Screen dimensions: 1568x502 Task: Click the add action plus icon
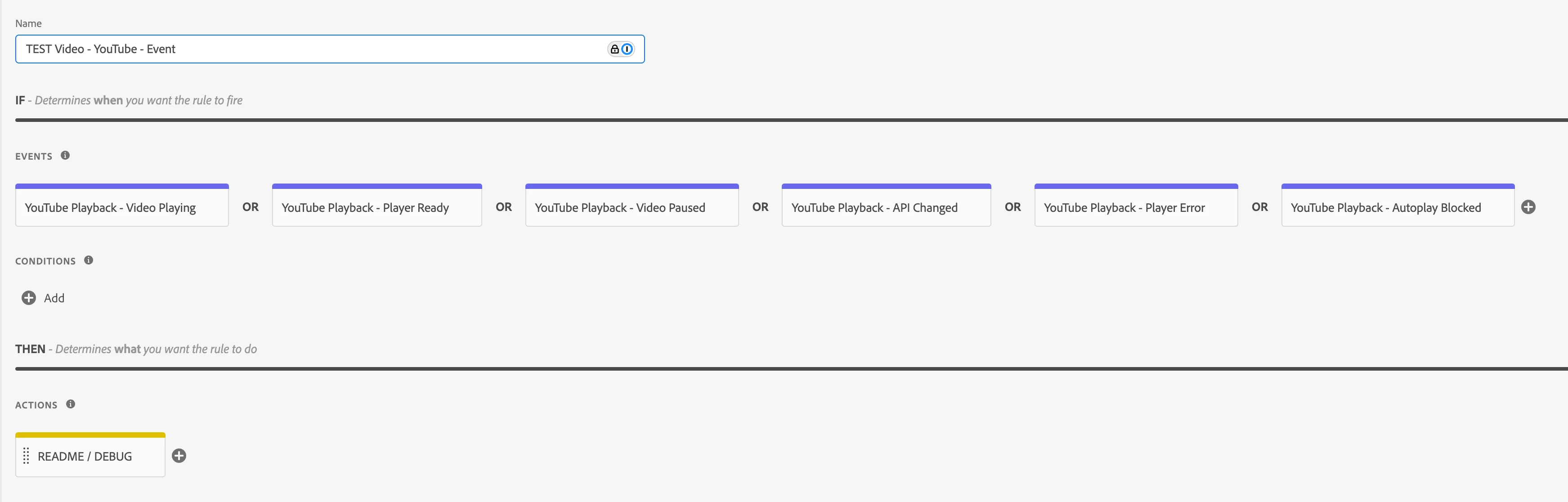[179, 456]
